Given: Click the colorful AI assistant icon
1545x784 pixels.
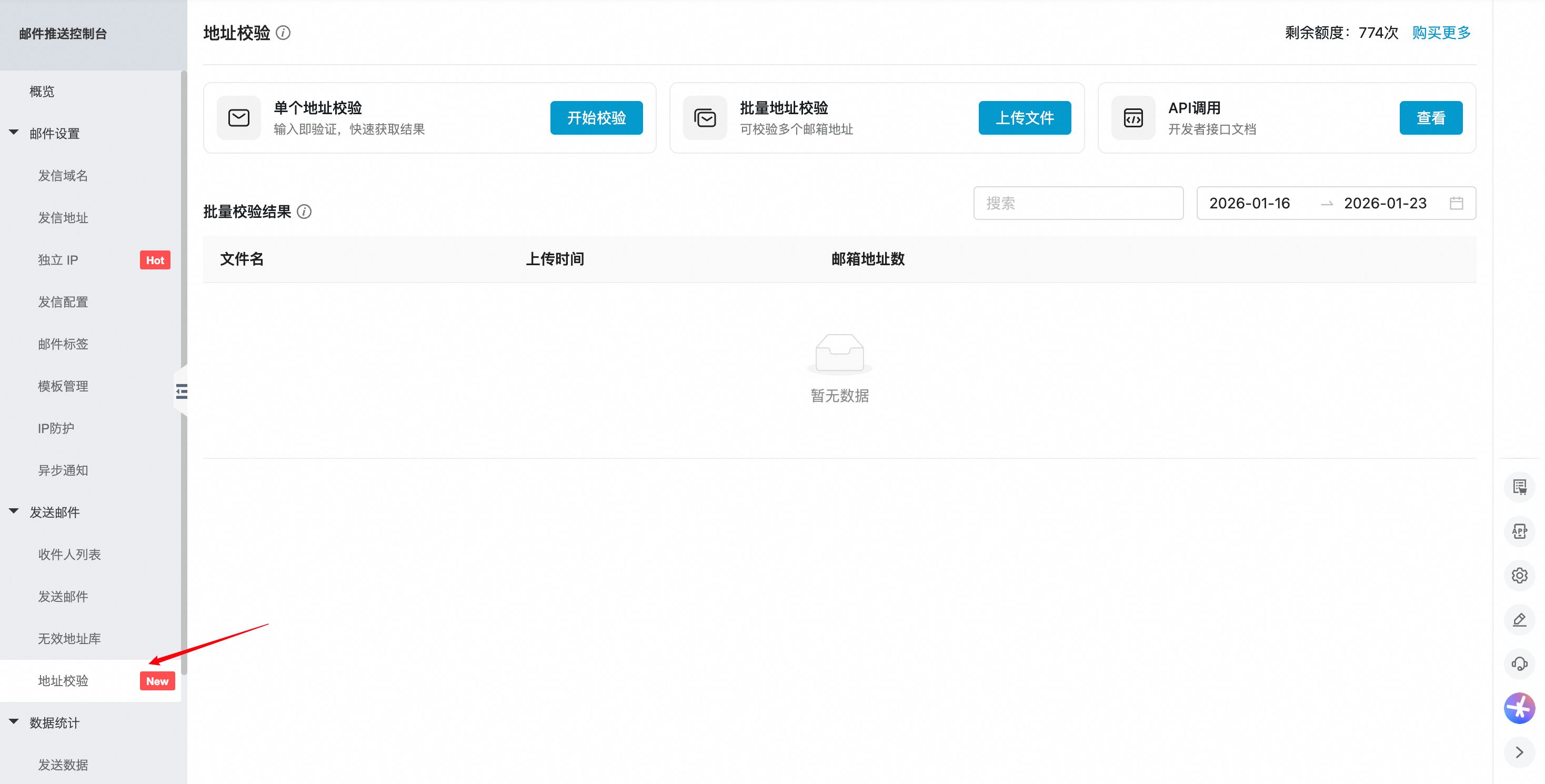Looking at the screenshot, I should 1519,708.
